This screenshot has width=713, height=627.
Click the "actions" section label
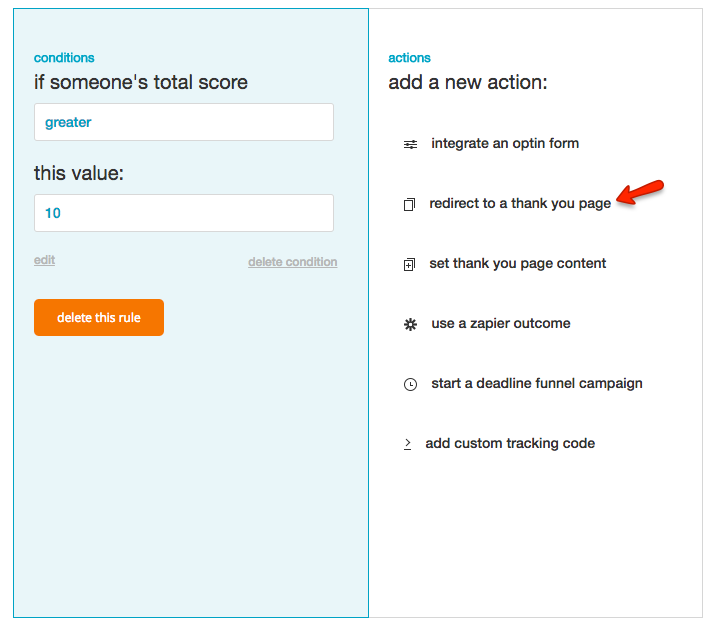pyautogui.click(x=410, y=58)
